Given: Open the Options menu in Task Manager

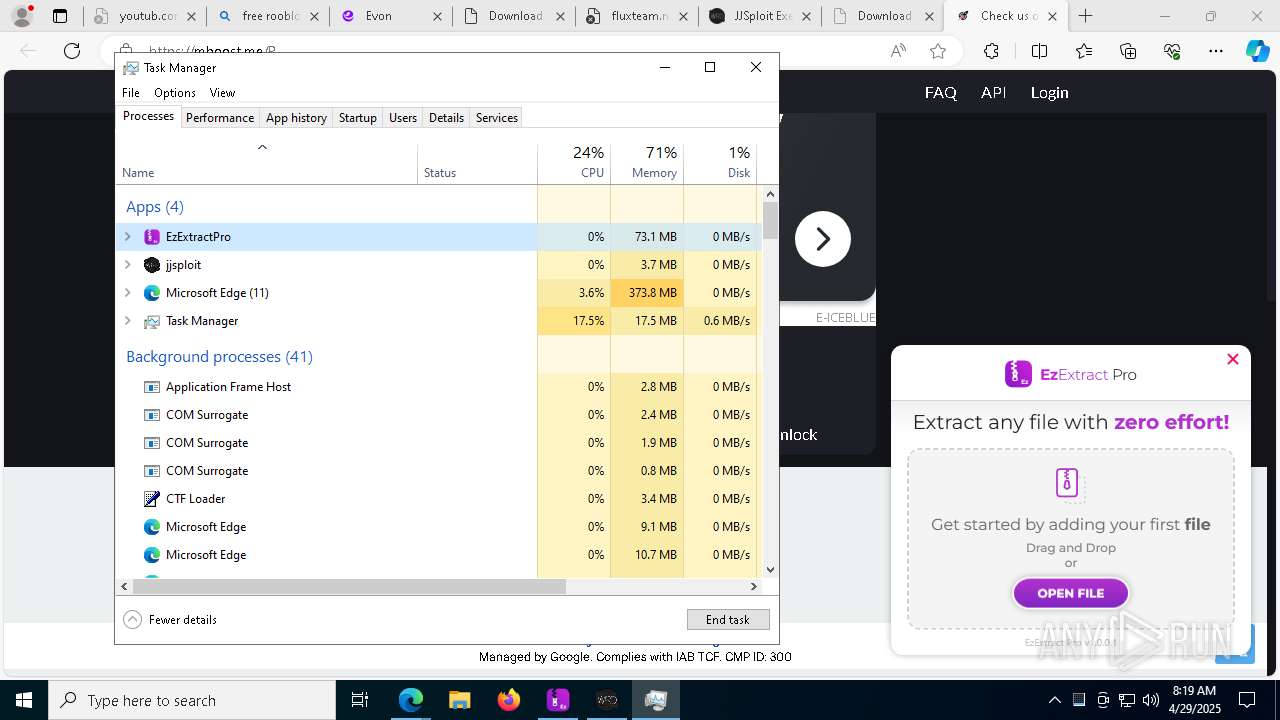Looking at the screenshot, I should pyautogui.click(x=175, y=93).
